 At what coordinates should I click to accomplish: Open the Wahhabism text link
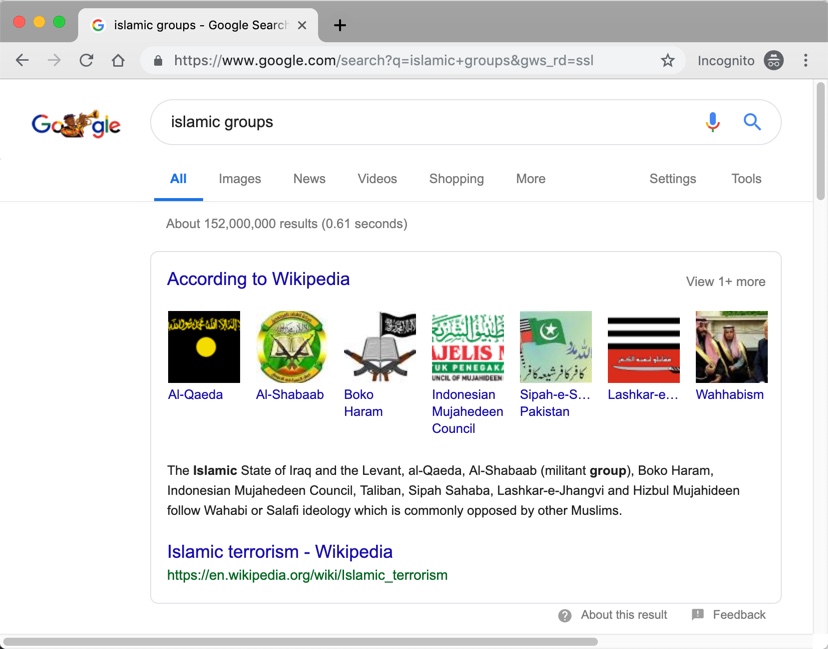coord(729,394)
